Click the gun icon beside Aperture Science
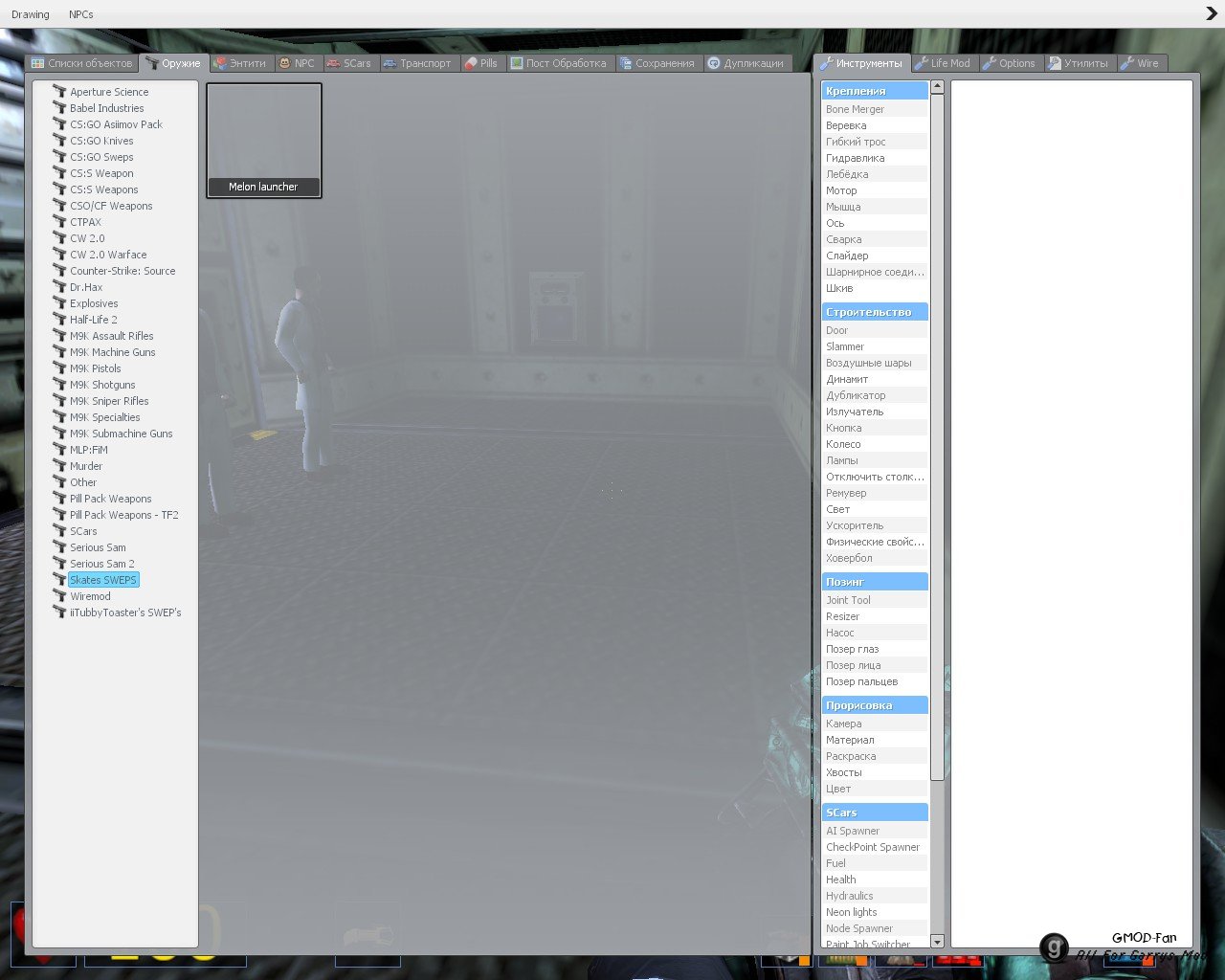 point(59,92)
